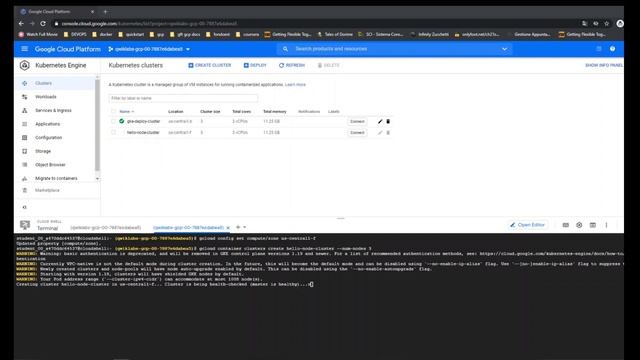Open the DEVOPS bookmark folder
The width and height of the screenshot is (640, 360).
point(75,34)
